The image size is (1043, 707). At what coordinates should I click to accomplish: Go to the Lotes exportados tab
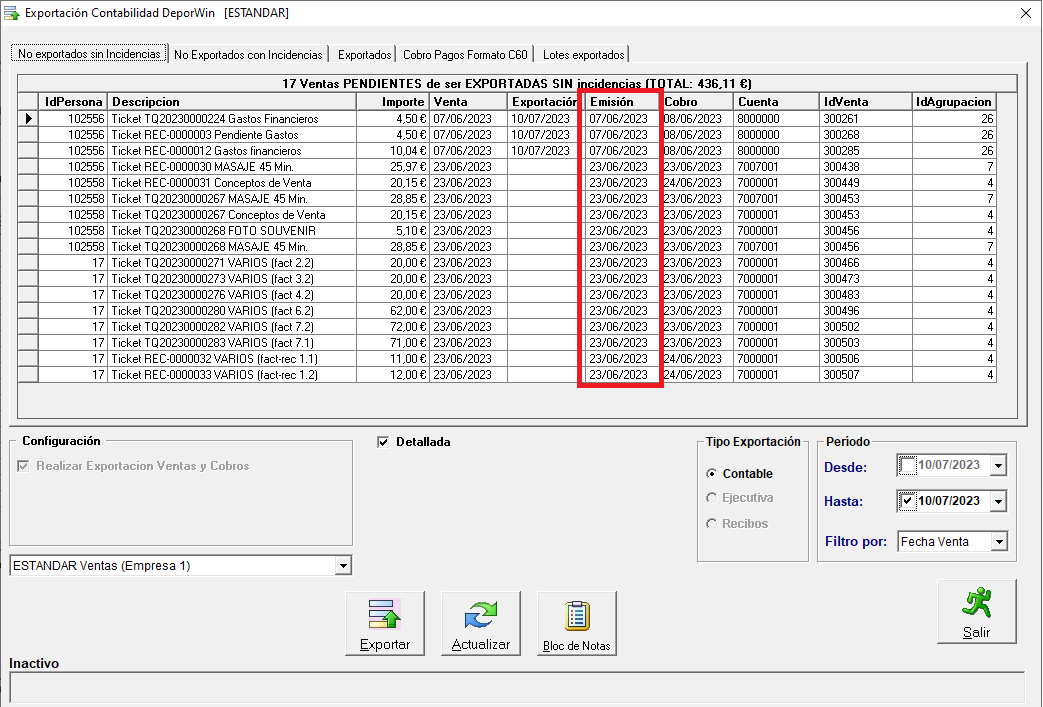click(x=583, y=55)
